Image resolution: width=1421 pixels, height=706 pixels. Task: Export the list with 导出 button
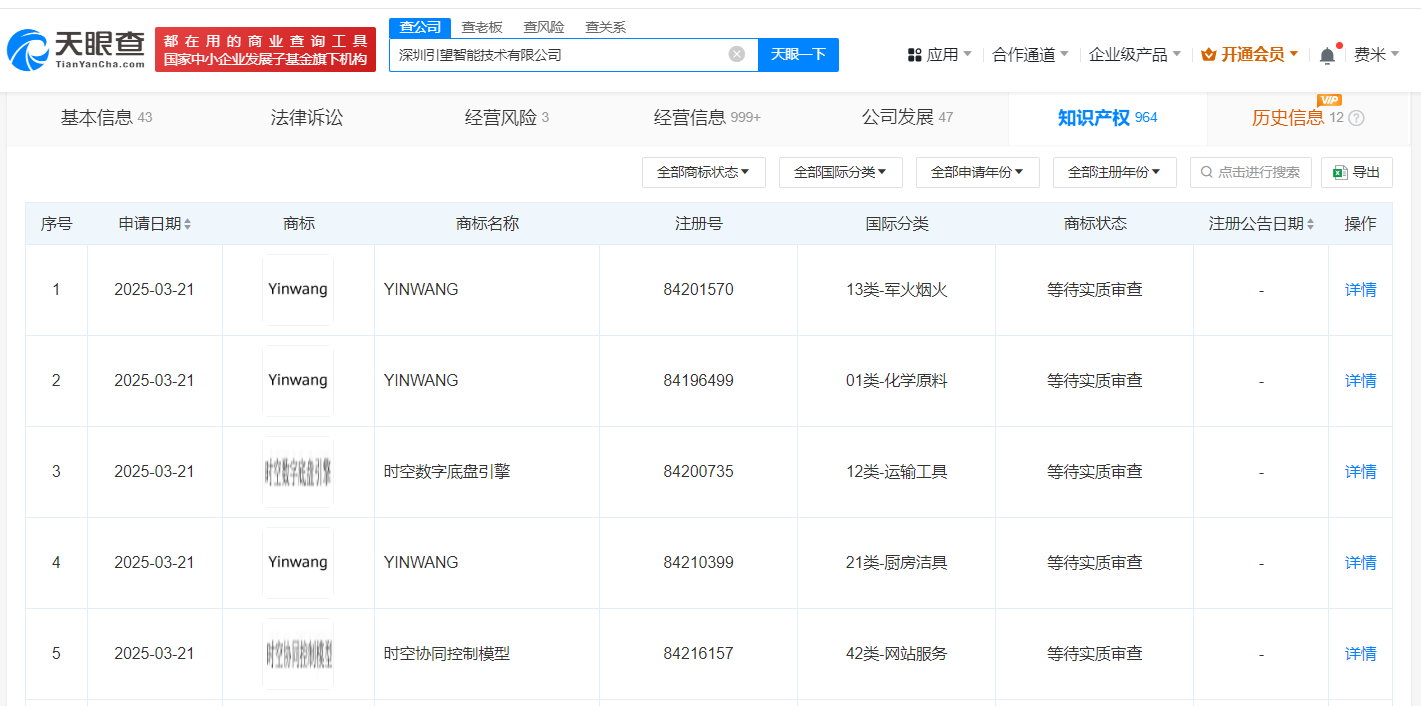[1356, 172]
